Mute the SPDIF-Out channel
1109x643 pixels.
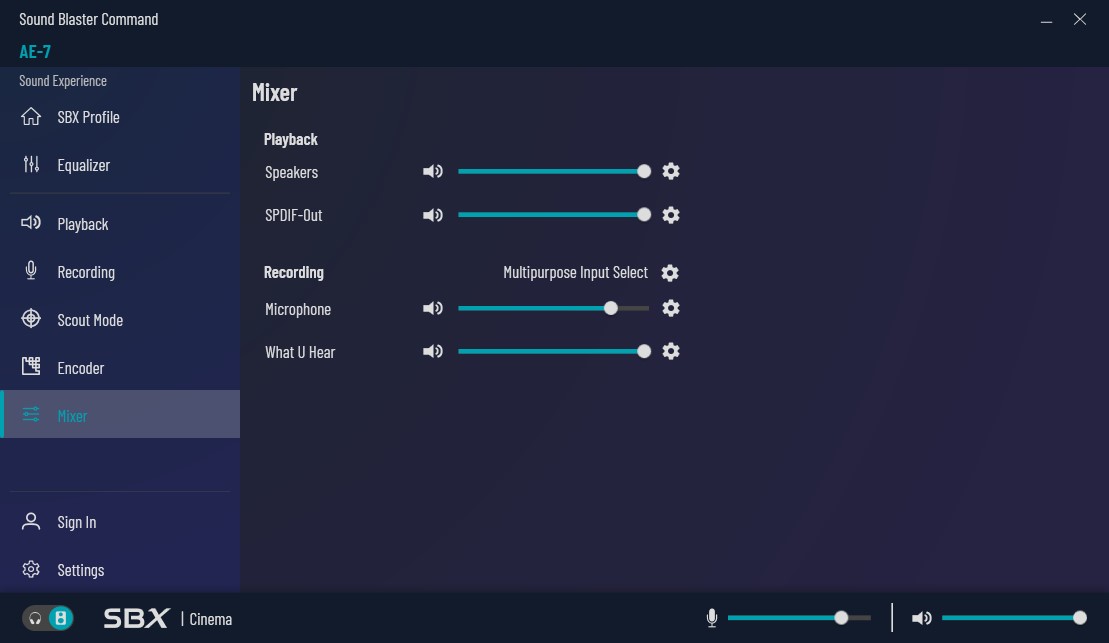pos(433,215)
